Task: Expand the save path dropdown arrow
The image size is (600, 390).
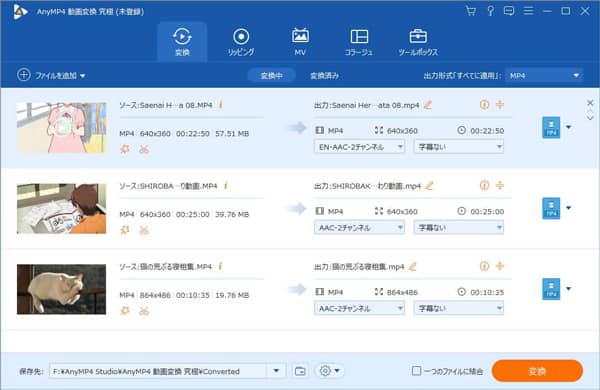Action: [276, 371]
